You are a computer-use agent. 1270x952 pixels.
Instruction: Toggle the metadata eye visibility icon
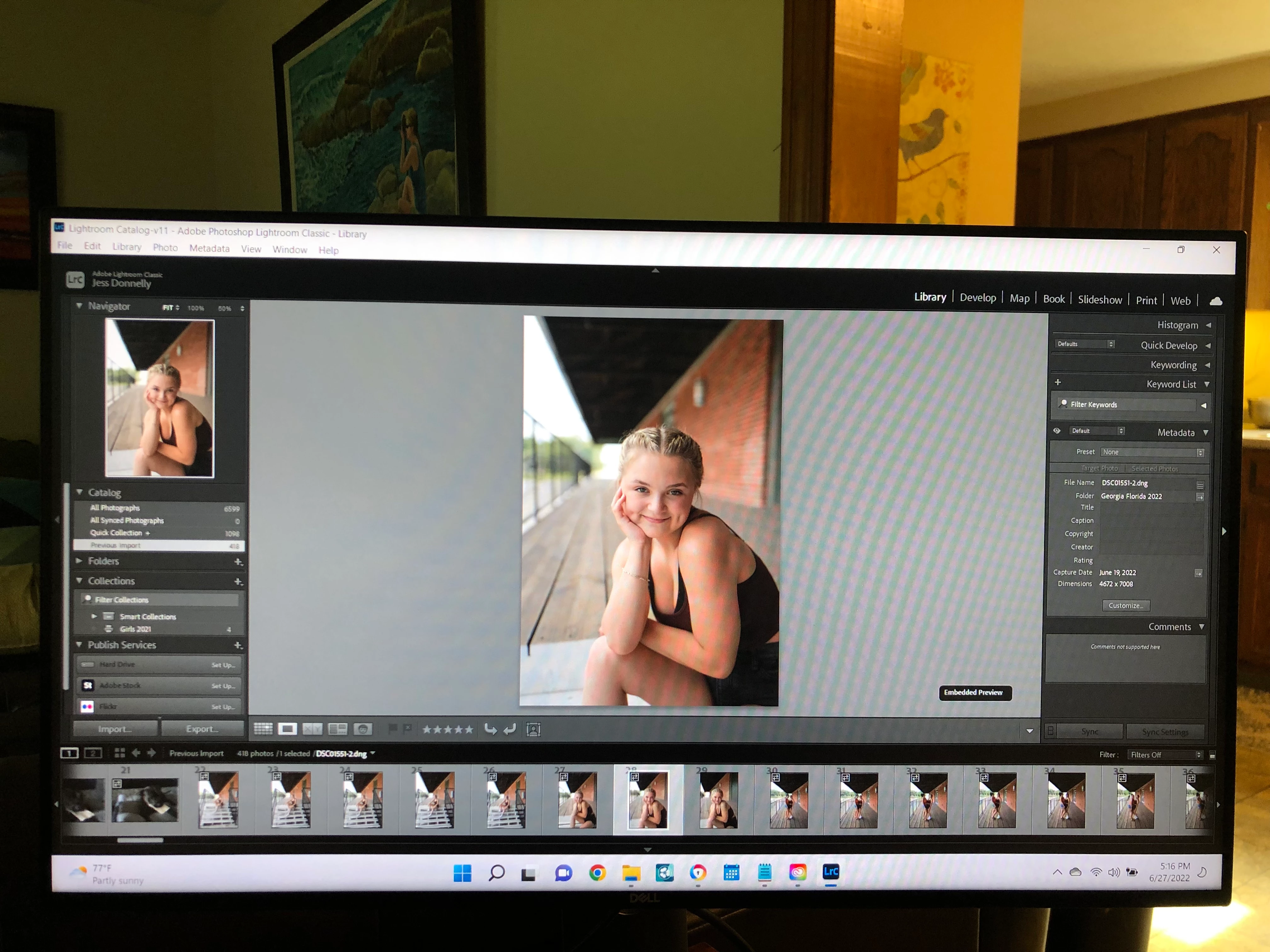1056,431
